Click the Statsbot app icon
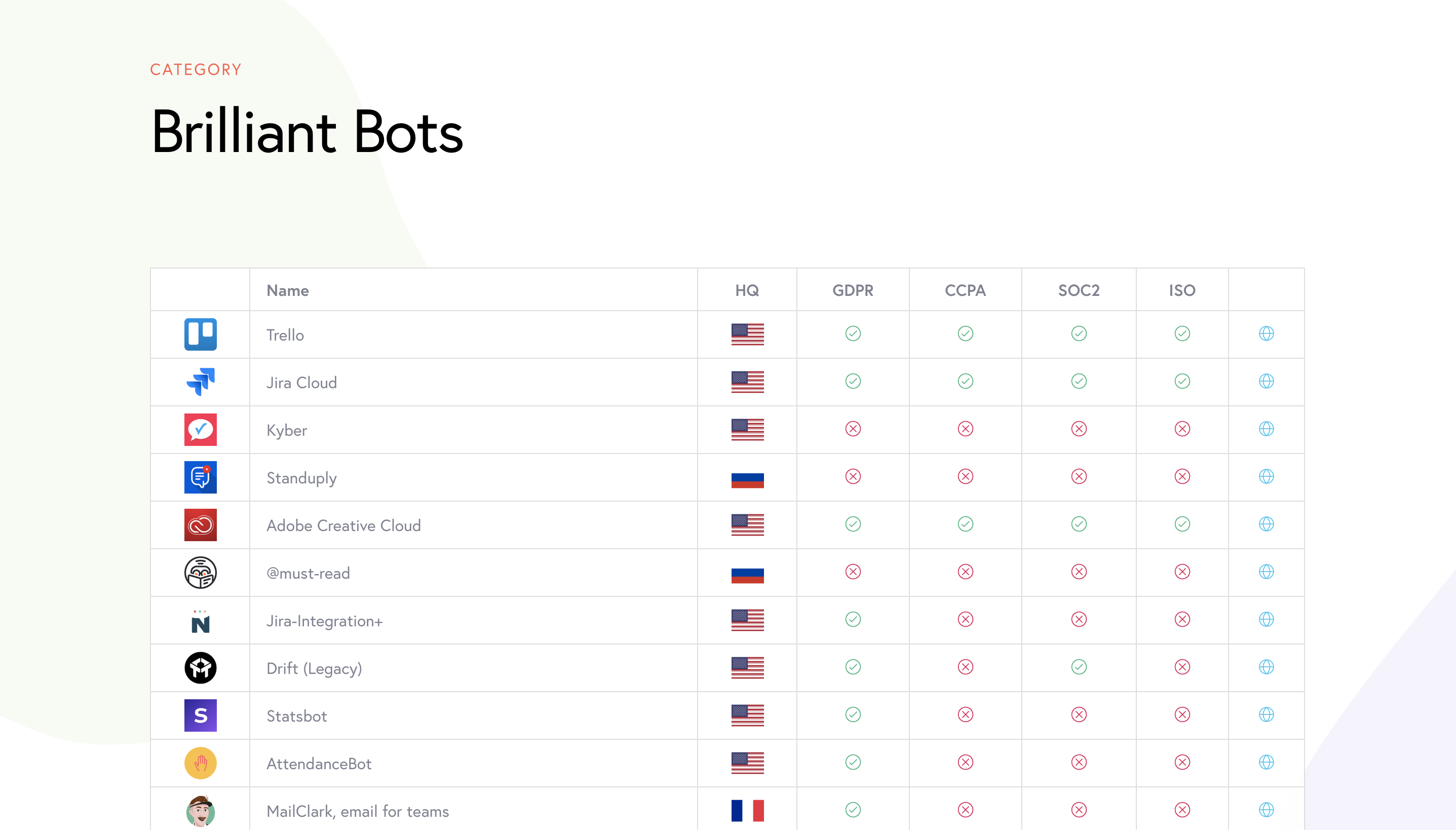This screenshot has height=830, width=1456. [x=201, y=715]
